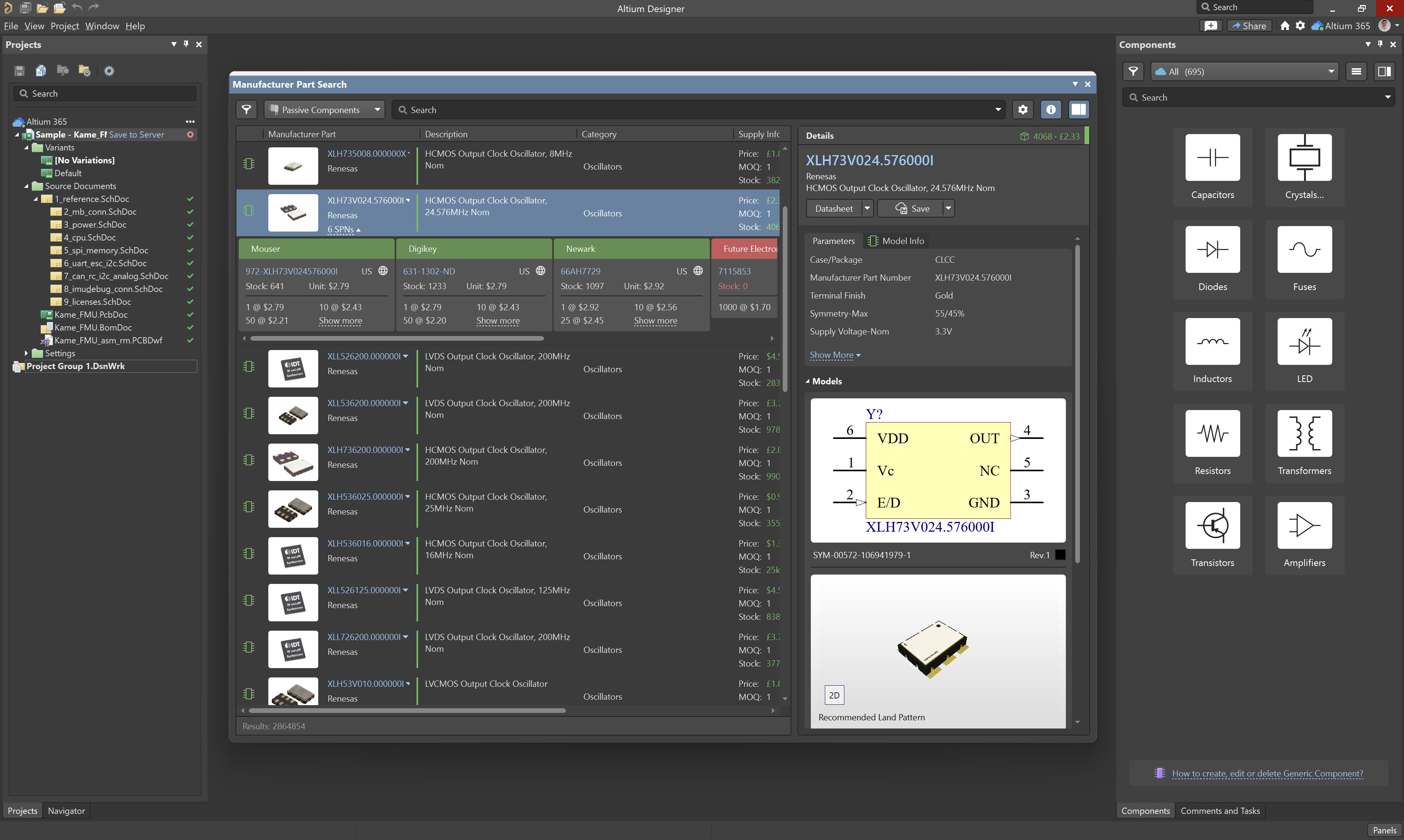The height and width of the screenshot is (840, 1404).
Task: Click the filter icon in Manufacturer Part Search
Action: tap(246, 110)
